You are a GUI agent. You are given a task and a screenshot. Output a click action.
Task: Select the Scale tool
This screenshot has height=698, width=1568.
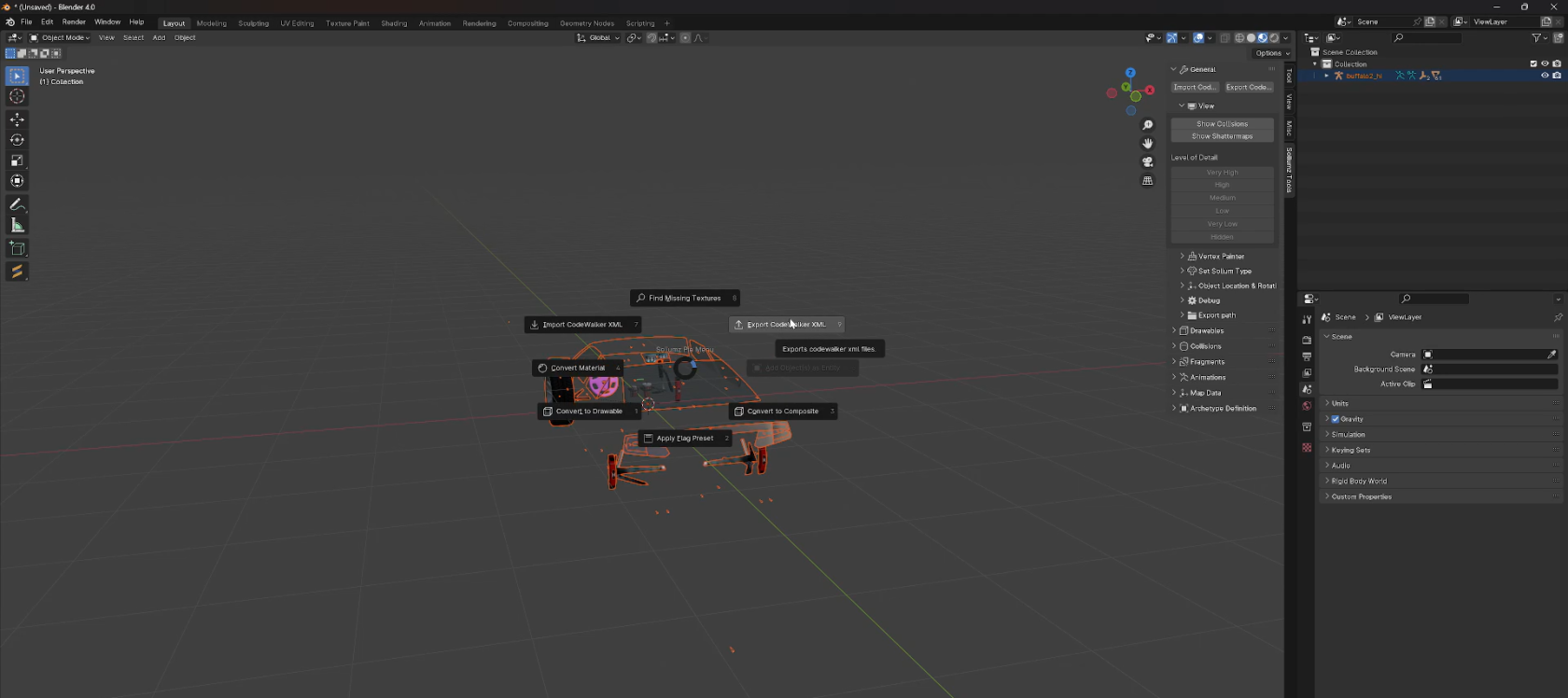point(17,161)
